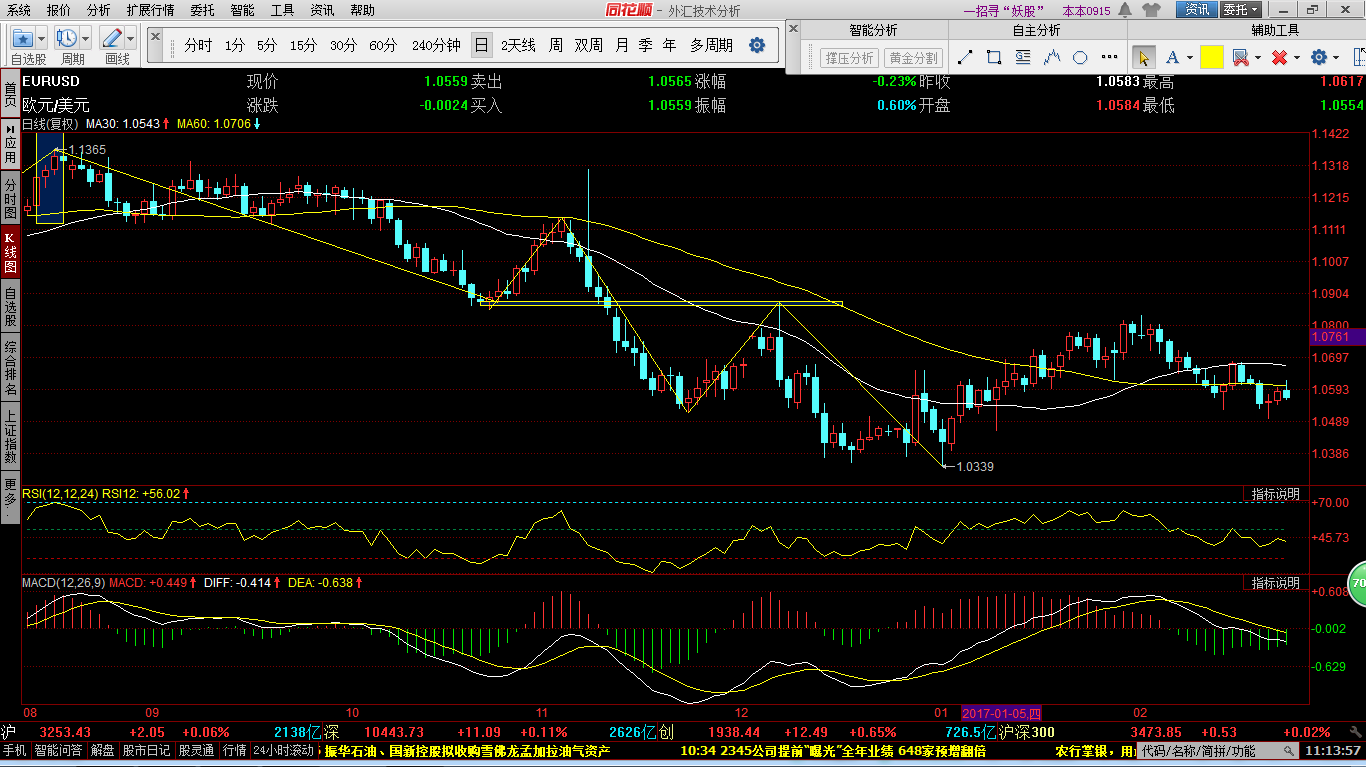
Task: Switch to the K线图 side tab
Action: (x=10, y=254)
